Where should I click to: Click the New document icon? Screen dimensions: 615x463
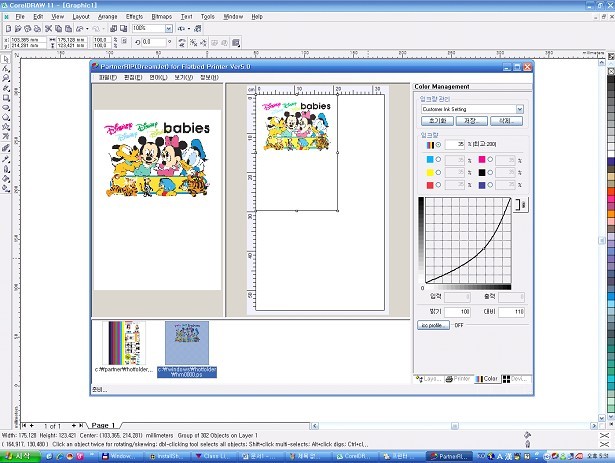(x=8, y=29)
